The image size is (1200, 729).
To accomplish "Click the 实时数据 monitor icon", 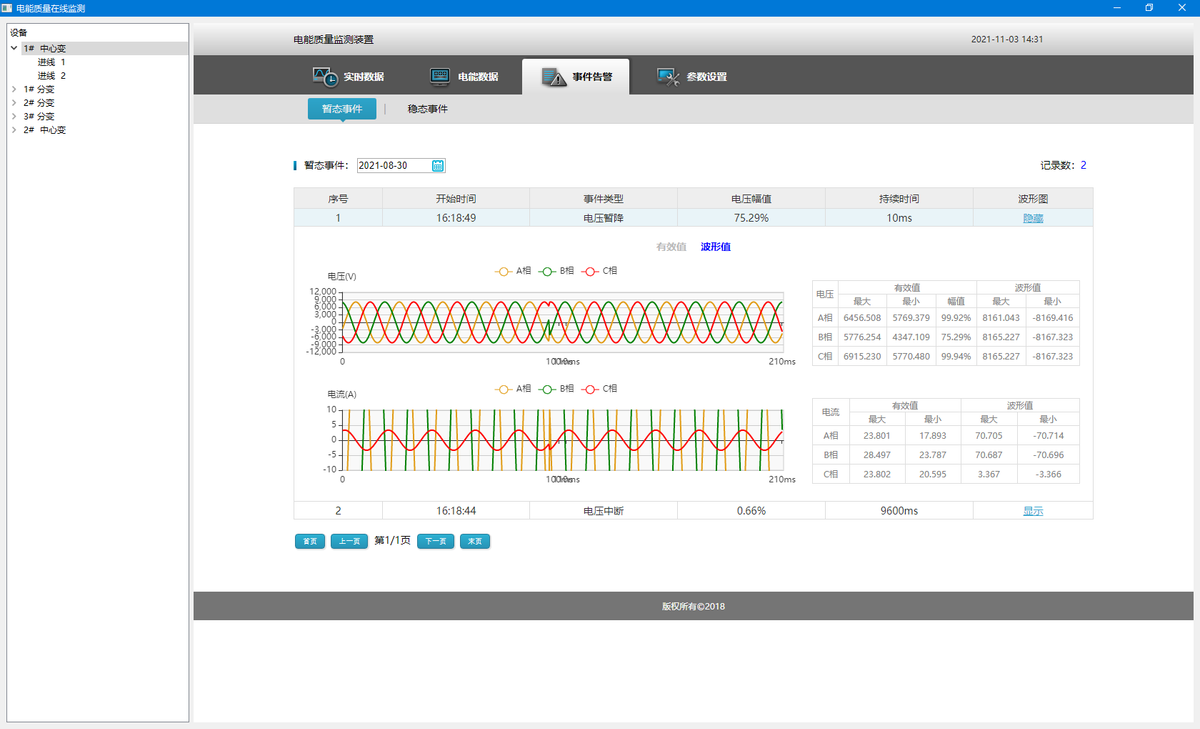I will [x=324, y=76].
